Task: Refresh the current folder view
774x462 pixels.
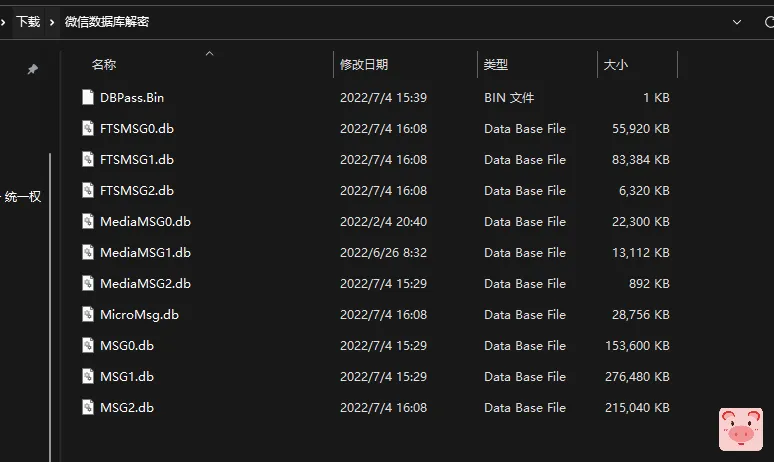Action: pos(766,21)
